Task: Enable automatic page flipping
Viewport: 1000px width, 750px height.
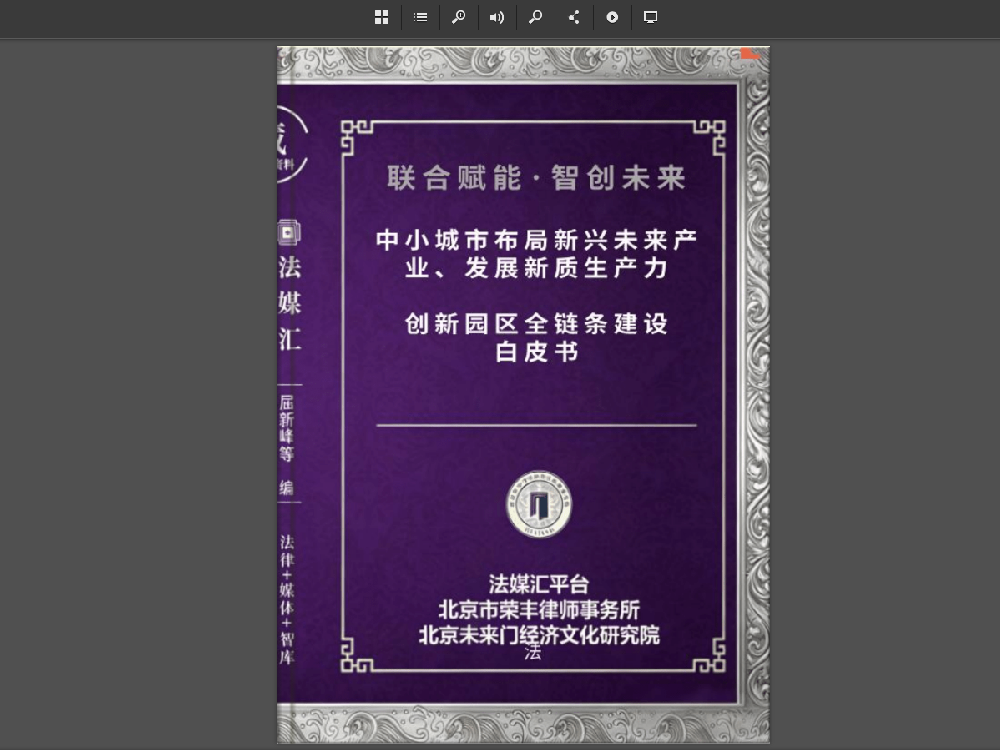Action: pyautogui.click(x=613, y=17)
